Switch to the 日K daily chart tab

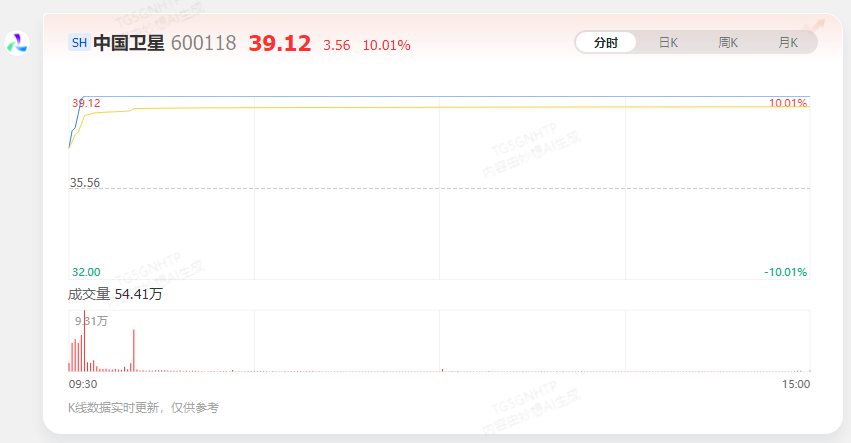(x=668, y=43)
